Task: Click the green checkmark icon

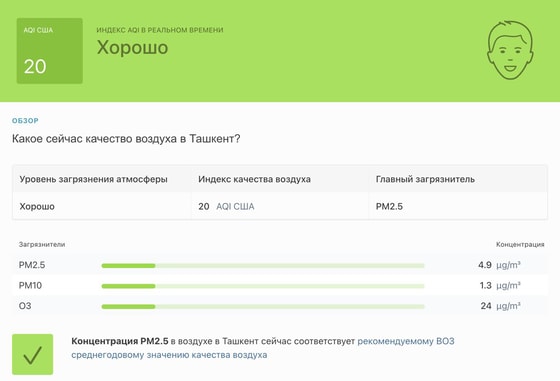Action: click(x=32, y=354)
